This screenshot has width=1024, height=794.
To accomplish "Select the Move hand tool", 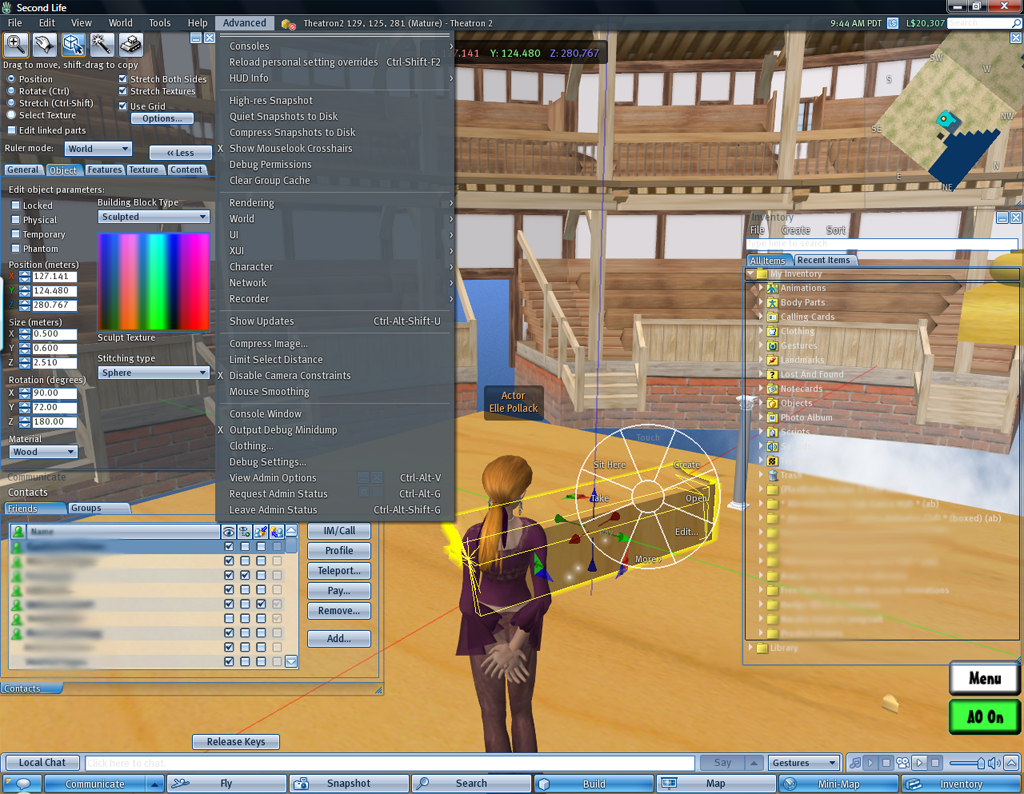I will 44,44.
